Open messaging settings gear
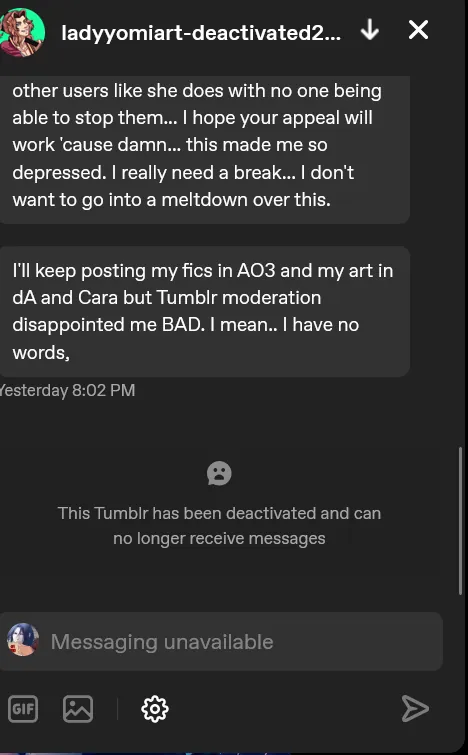The width and height of the screenshot is (468, 755). click(x=155, y=709)
